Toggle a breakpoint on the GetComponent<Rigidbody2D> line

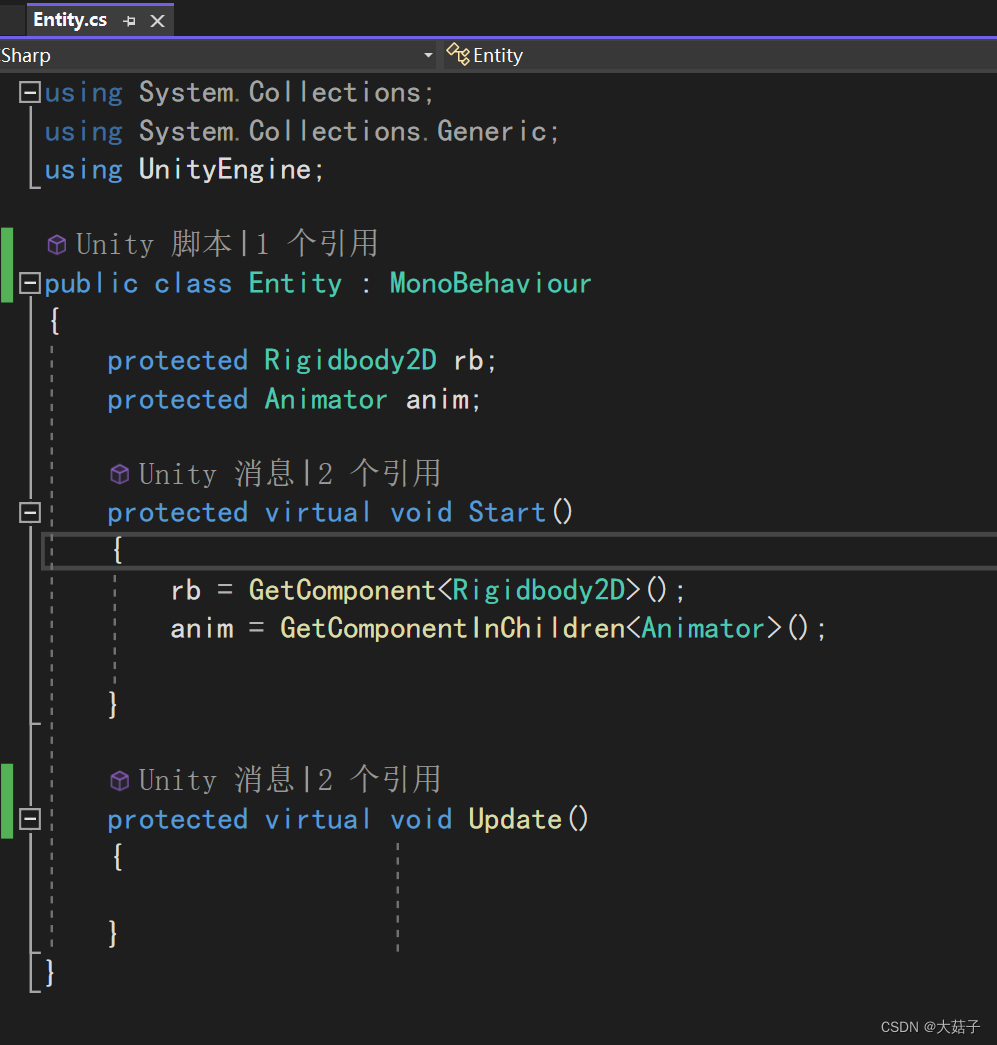tap(10, 590)
